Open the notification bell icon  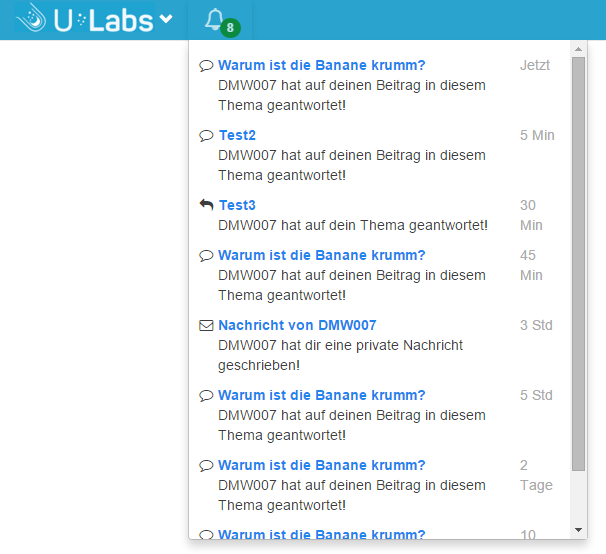click(213, 19)
